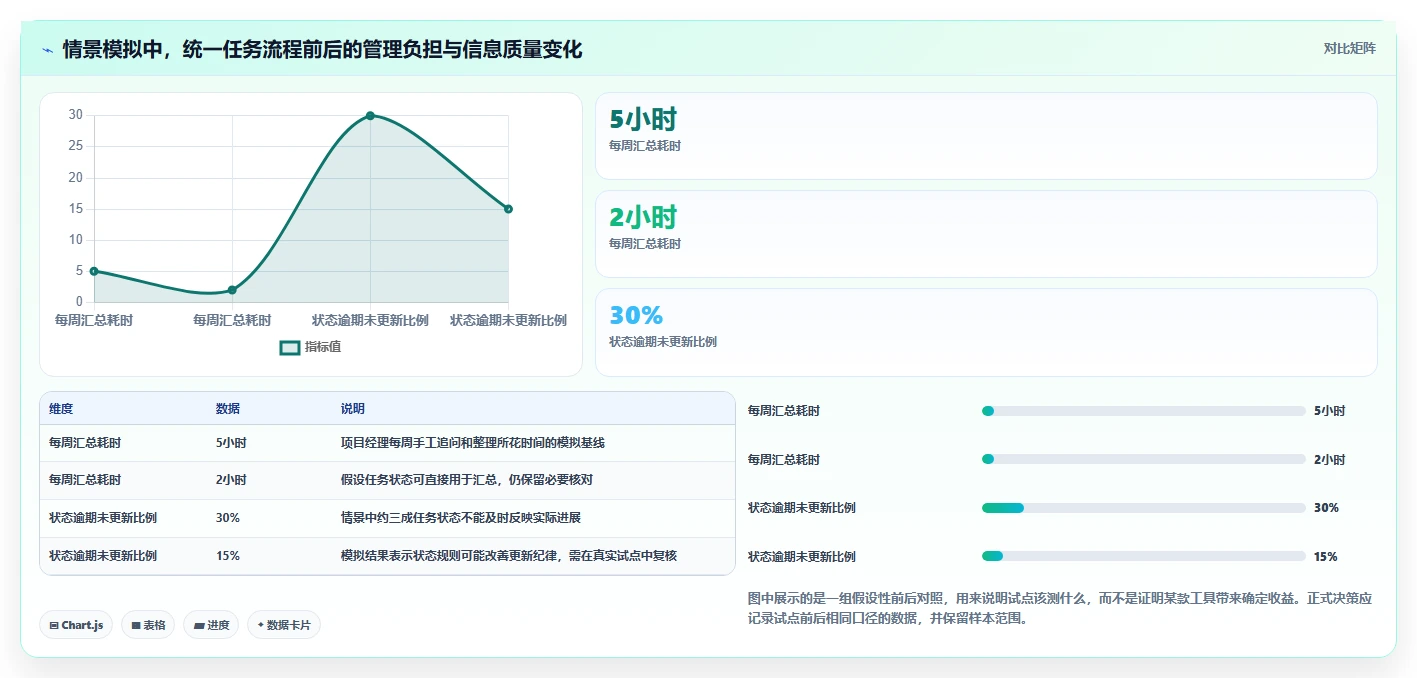Image resolution: width=1417 pixels, height=678 pixels.
Task: Click the progress bar ending with 5小时
Action: click(x=1144, y=411)
